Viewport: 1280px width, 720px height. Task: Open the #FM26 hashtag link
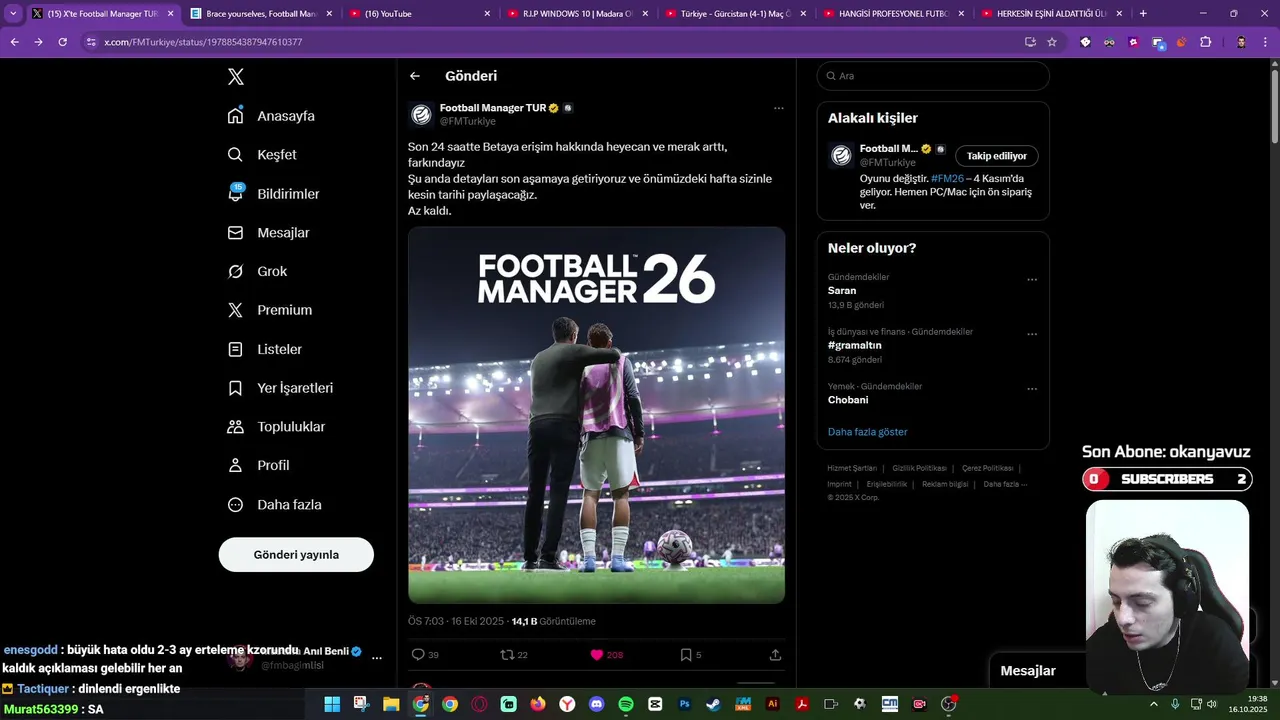(947, 179)
